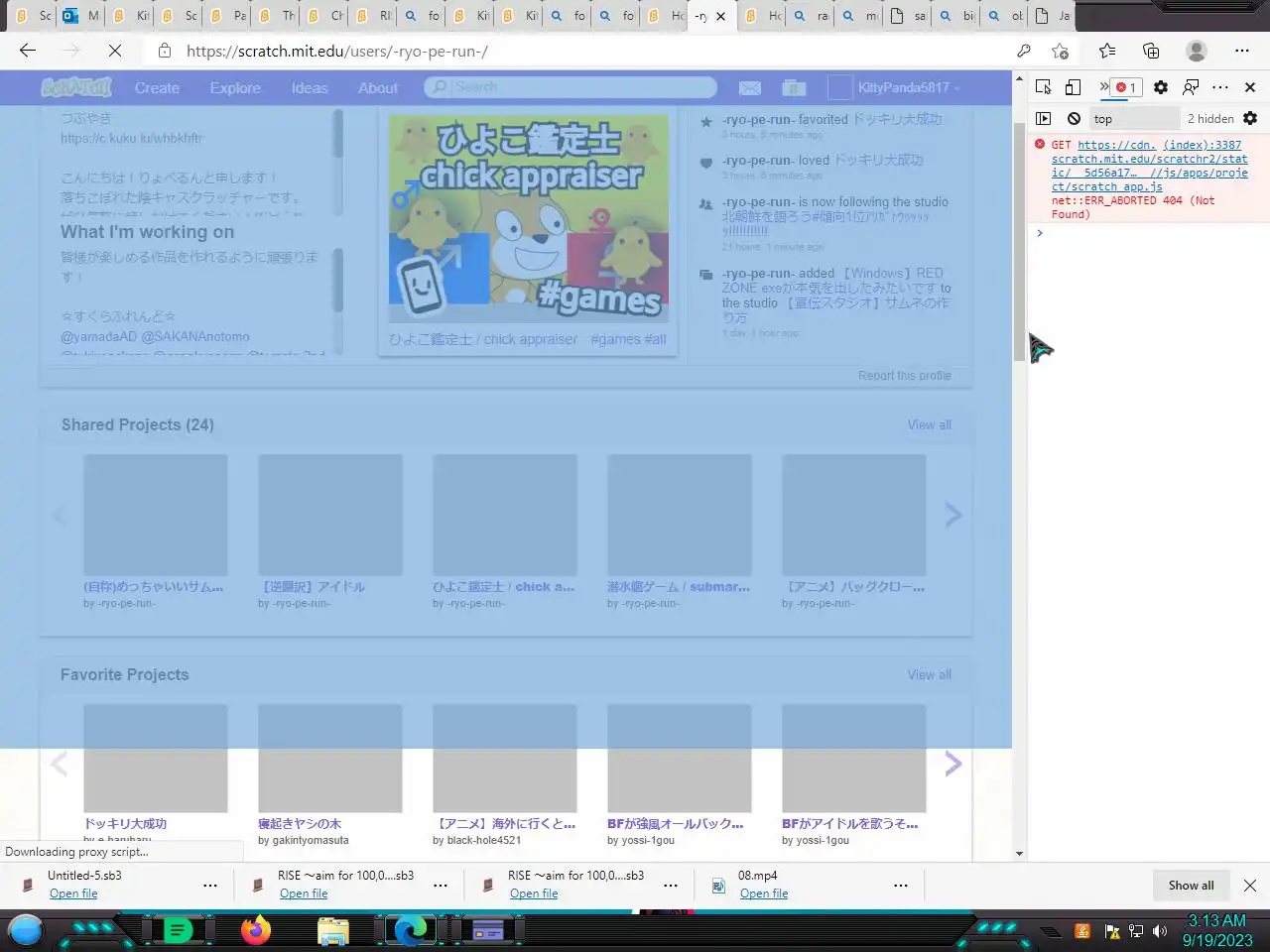Open the ドッキリ大成功 favorite project thumbnail
Image resolution: width=1270 pixels, height=952 pixels.
pyautogui.click(x=156, y=758)
